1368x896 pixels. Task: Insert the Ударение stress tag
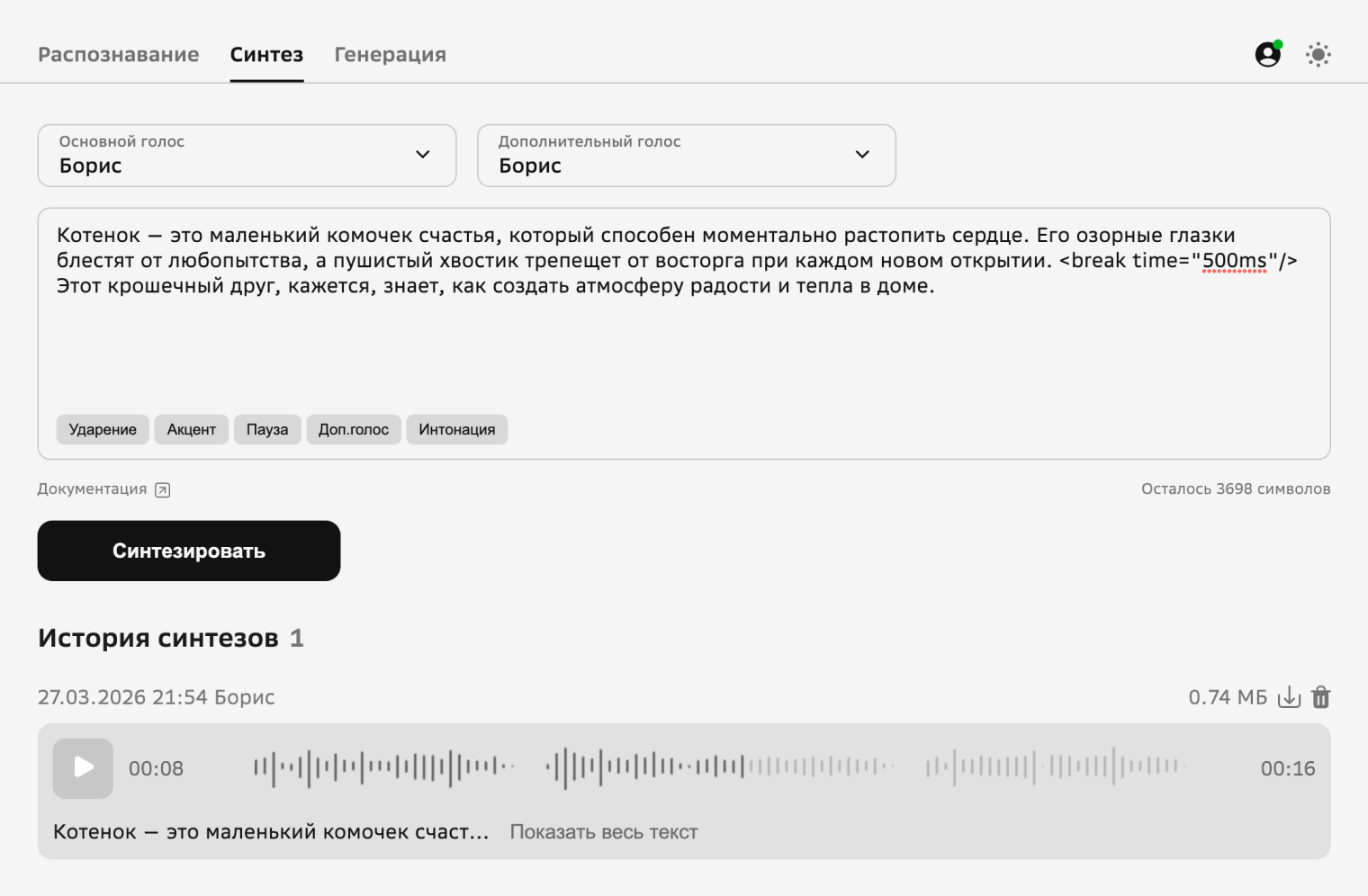click(x=103, y=429)
